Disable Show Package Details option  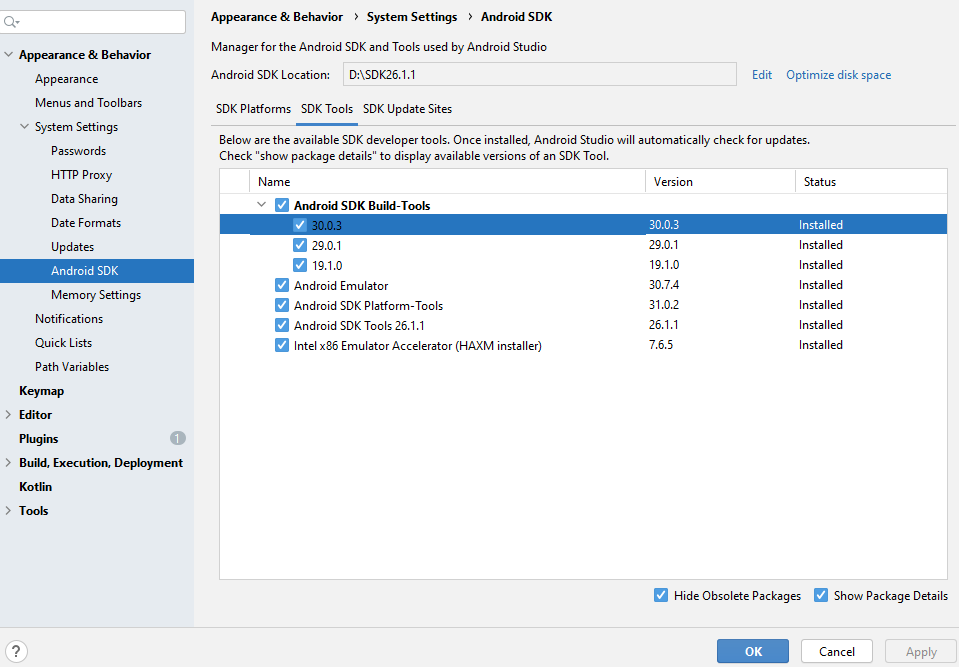[821, 595]
